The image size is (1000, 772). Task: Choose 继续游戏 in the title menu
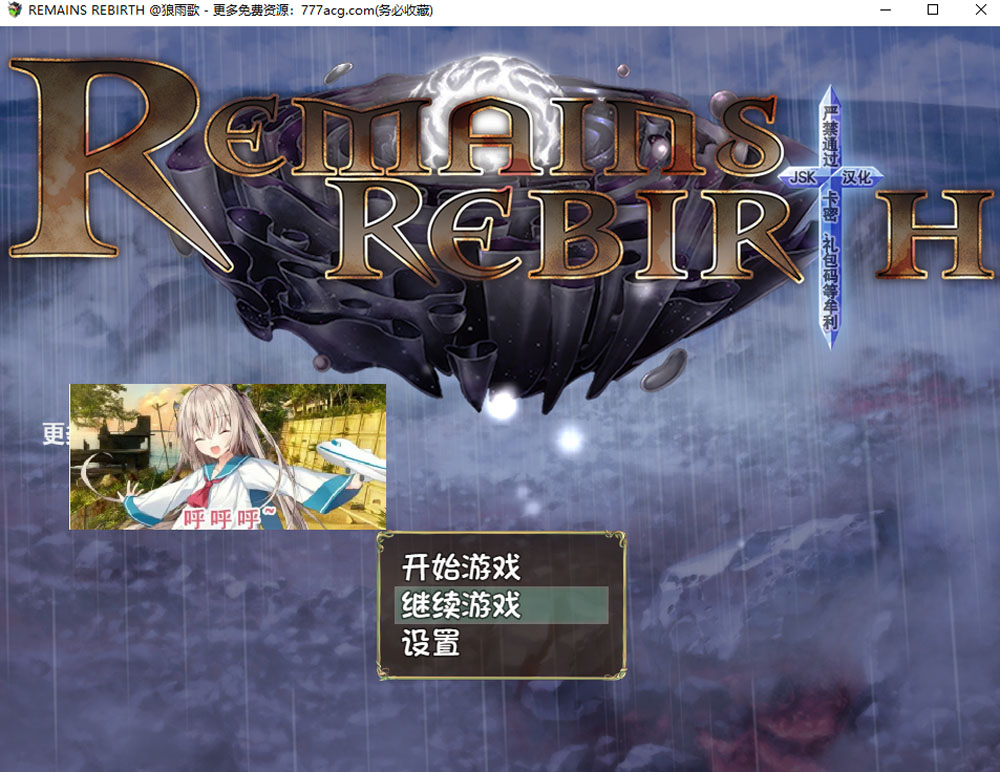[501, 605]
